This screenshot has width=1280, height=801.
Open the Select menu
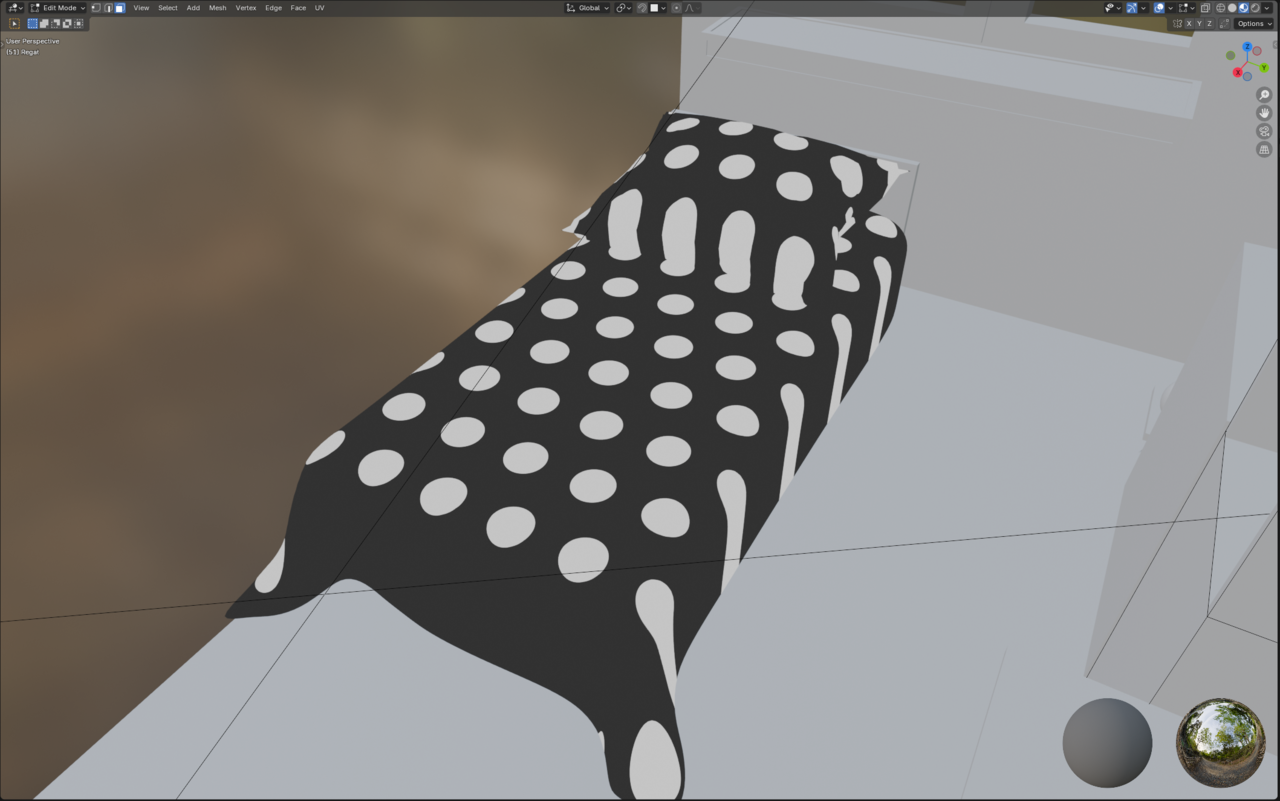pyautogui.click(x=168, y=8)
